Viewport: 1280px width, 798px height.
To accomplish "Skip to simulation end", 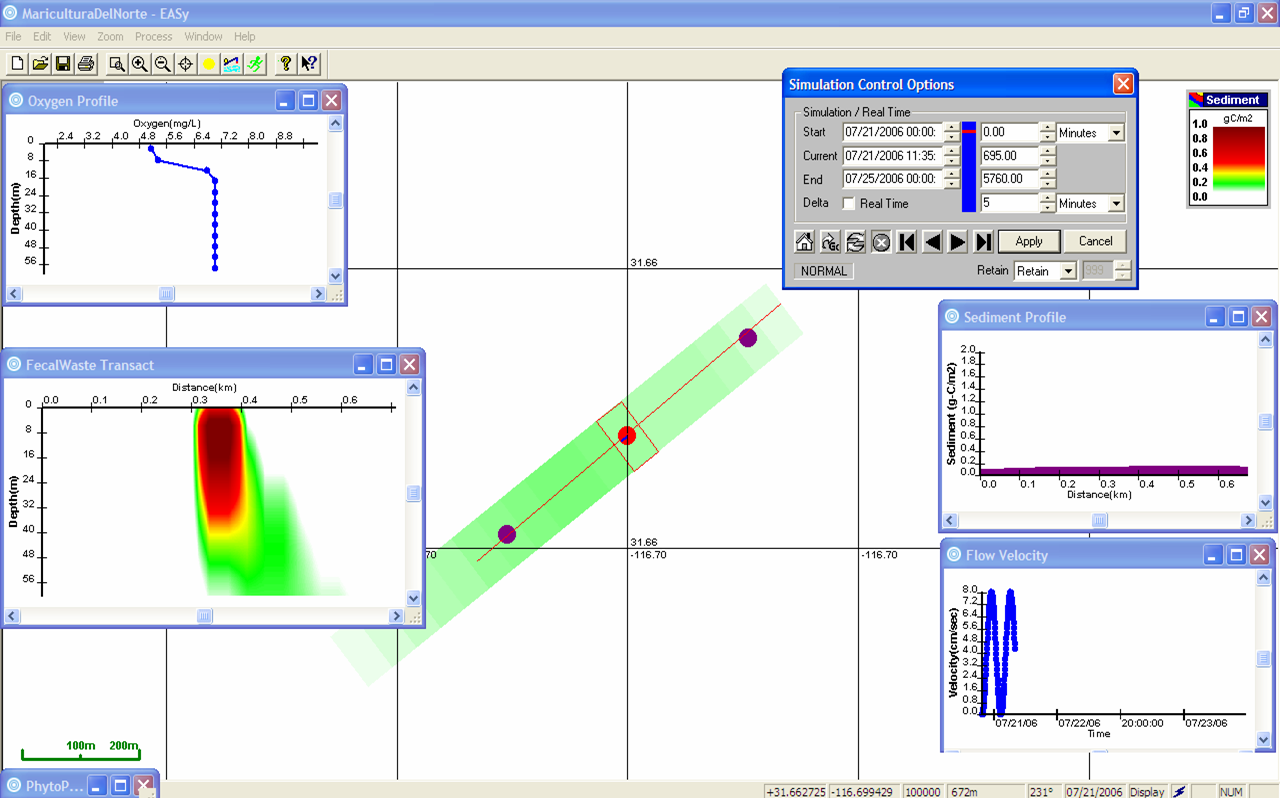I will (x=983, y=242).
